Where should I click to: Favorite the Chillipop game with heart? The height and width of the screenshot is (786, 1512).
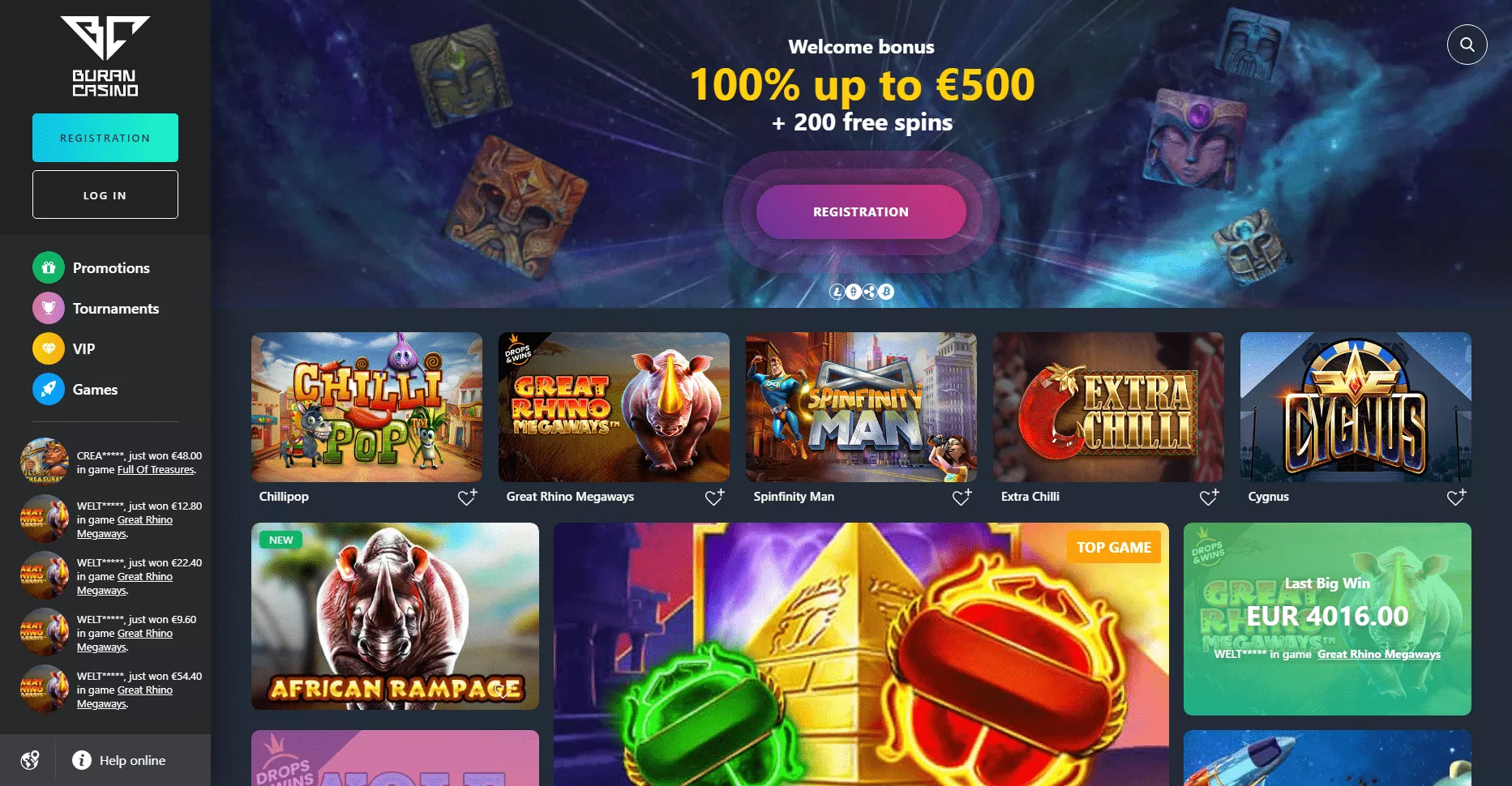coord(468,497)
